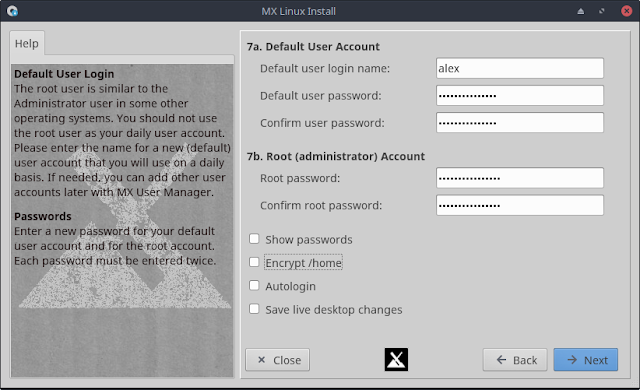Image resolution: width=640 pixels, height=390 pixels.
Task: Click the 'MX Linux Install' title text
Action: tap(298, 11)
